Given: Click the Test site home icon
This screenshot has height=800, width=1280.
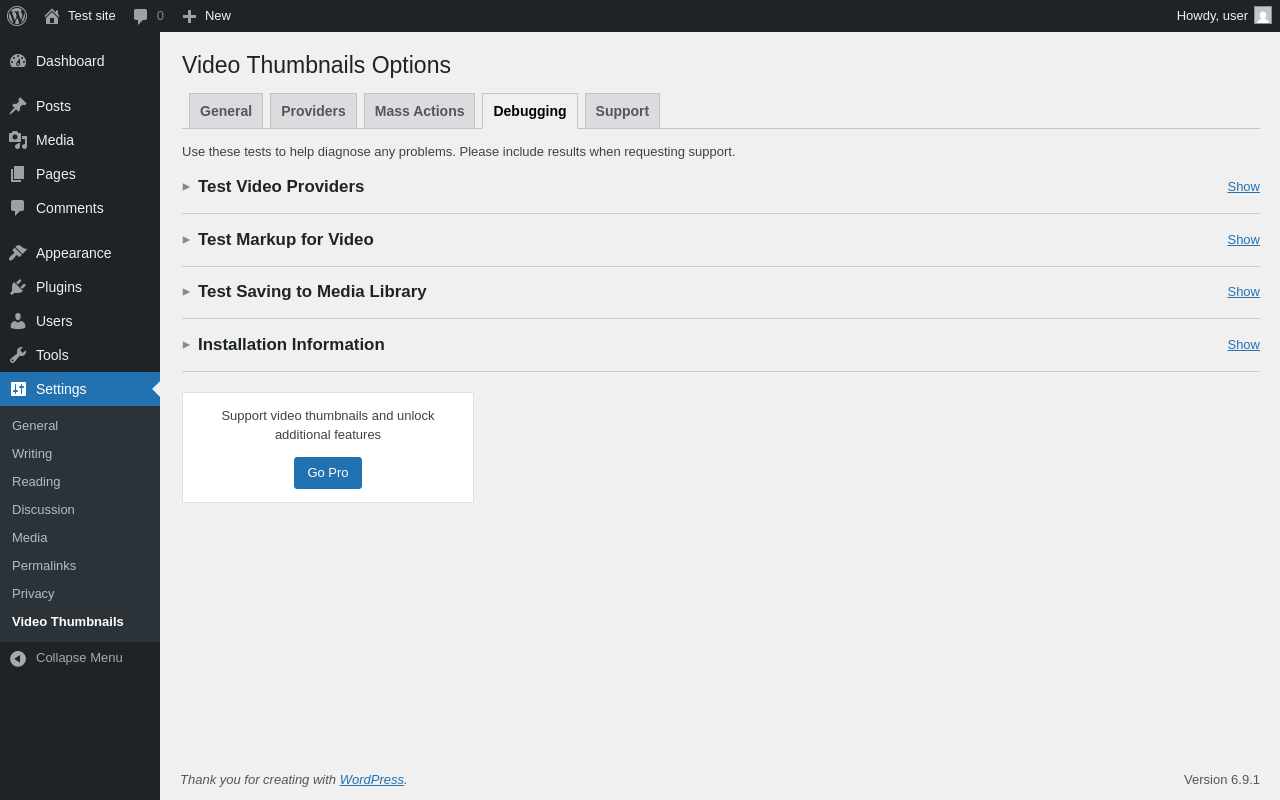Looking at the screenshot, I should [x=52, y=16].
